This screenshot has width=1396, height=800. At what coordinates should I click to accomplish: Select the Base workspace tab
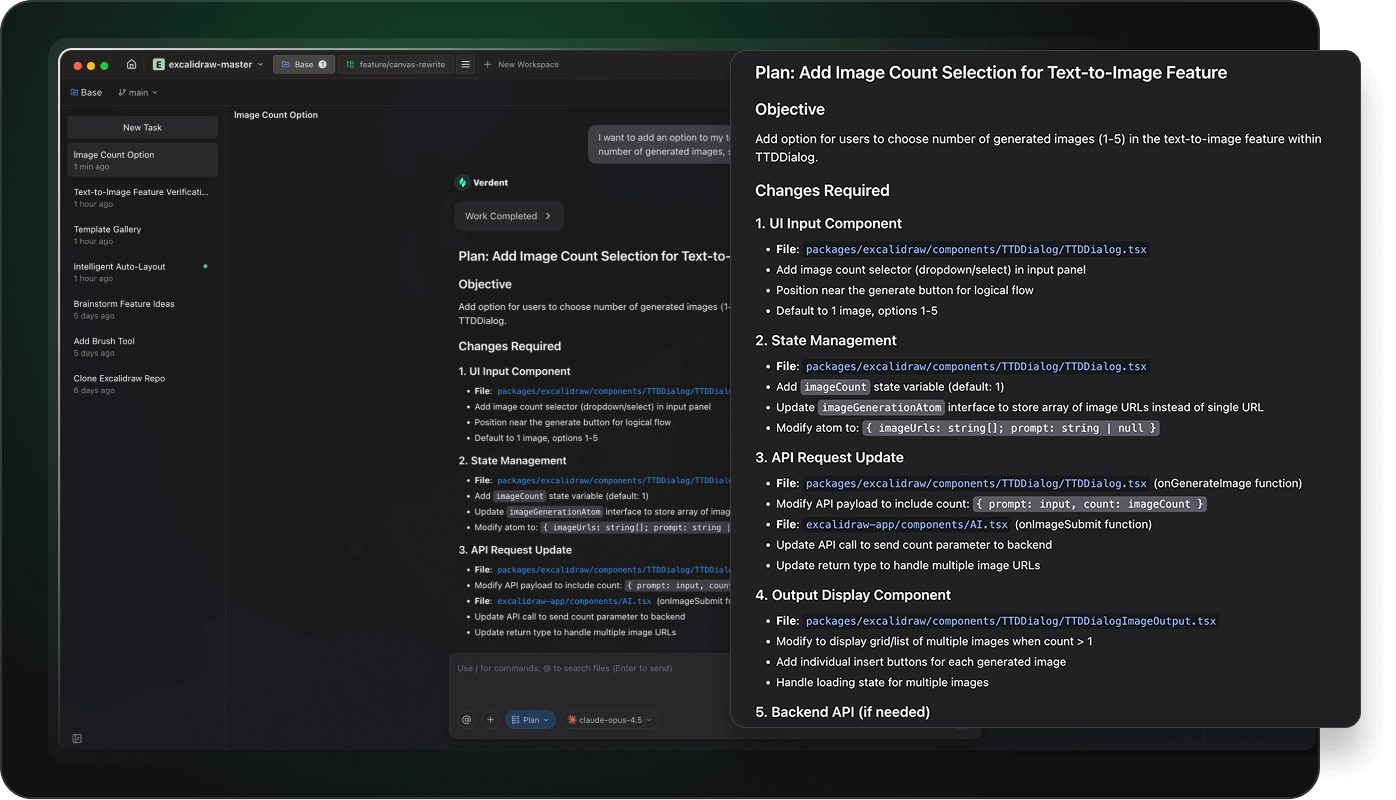tap(303, 64)
